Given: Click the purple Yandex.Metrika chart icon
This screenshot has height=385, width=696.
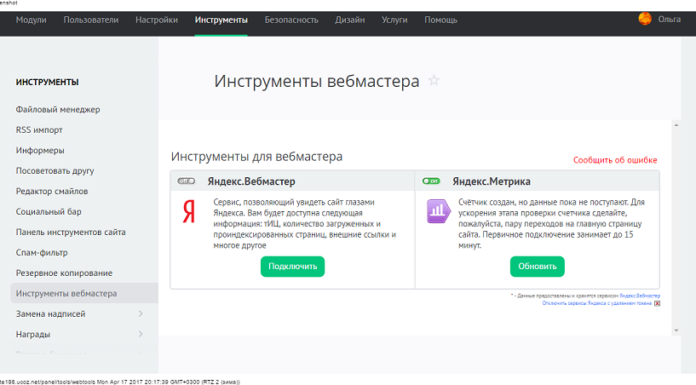Looking at the screenshot, I should click(x=438, y=211).
